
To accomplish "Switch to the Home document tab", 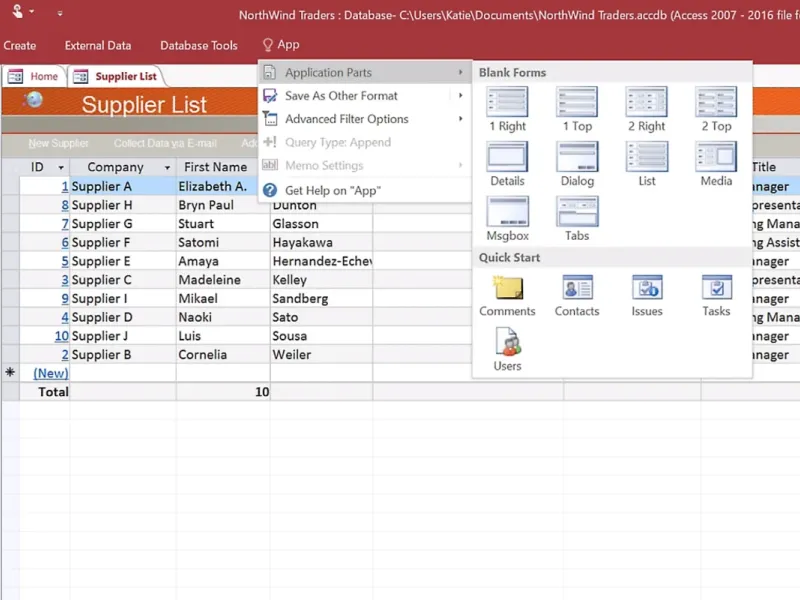I will (x=34, y=77).
